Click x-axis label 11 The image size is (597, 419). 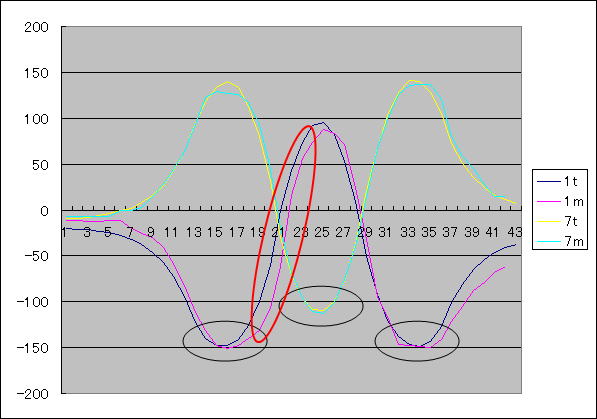click(x=171, y=232)
